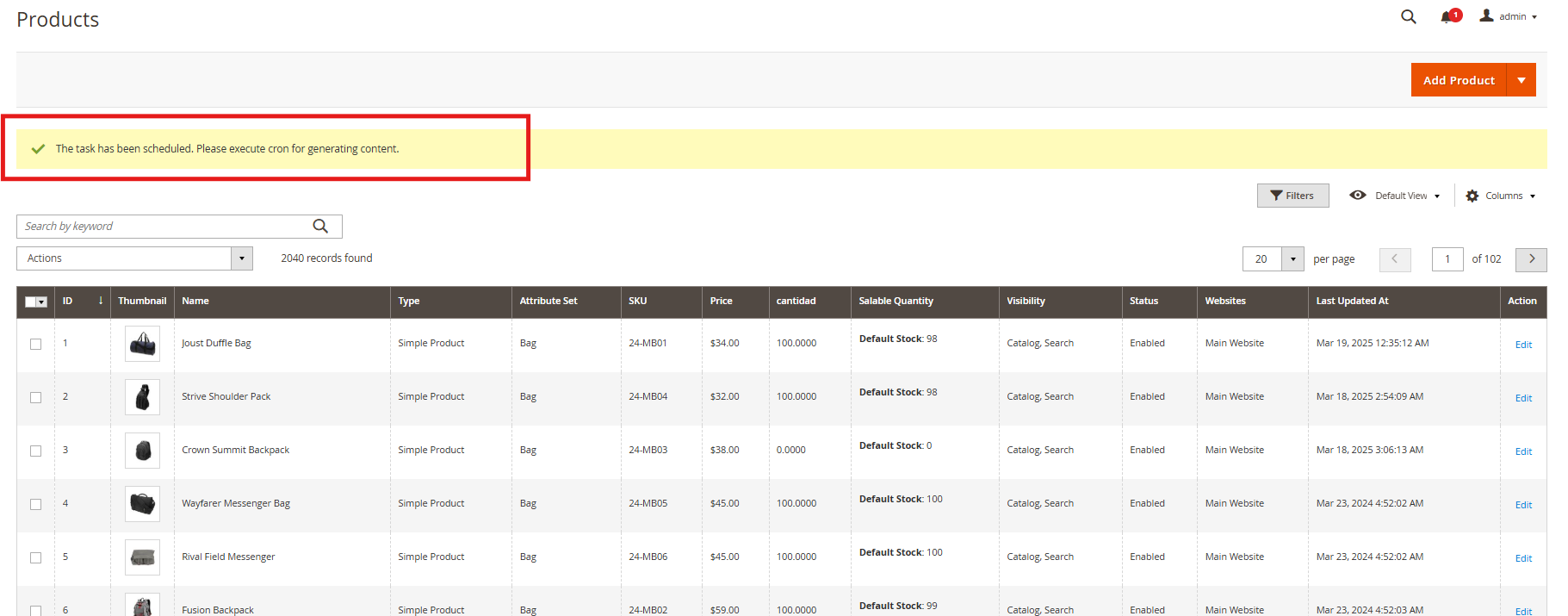Open the Joust Duffle Bag thumbnail
The height and width of the screenshot is (616, 1568).
click(142, 344)
